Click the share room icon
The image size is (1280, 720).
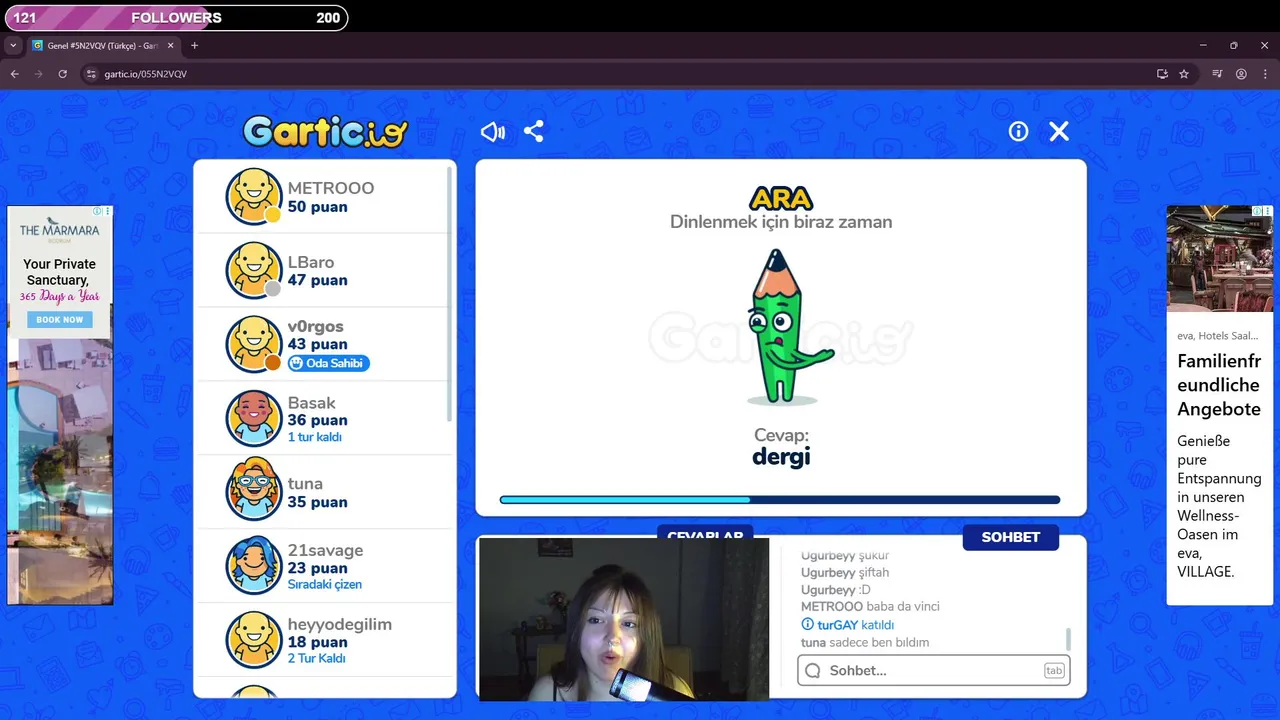click(534, 131)
